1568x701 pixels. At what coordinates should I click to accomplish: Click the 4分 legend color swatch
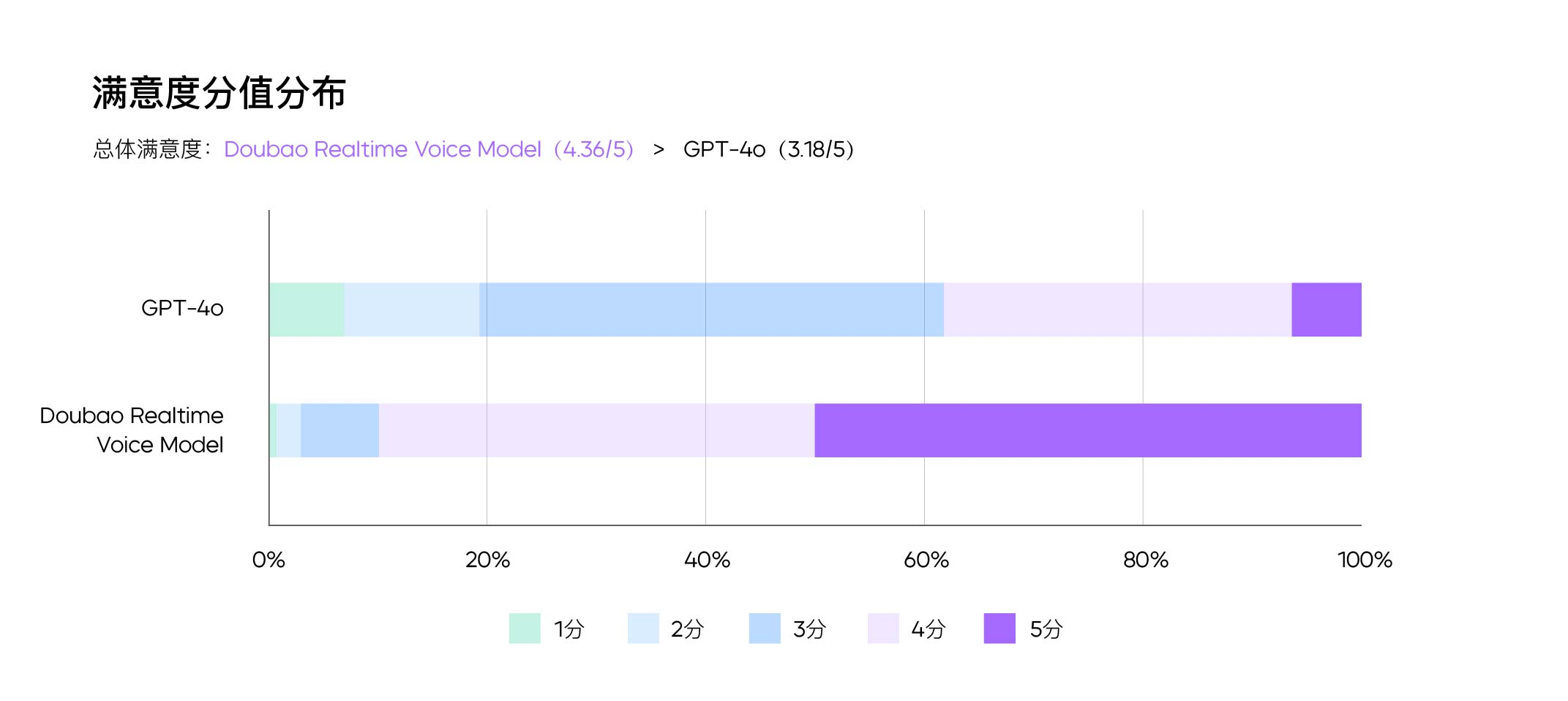point(883,628)
